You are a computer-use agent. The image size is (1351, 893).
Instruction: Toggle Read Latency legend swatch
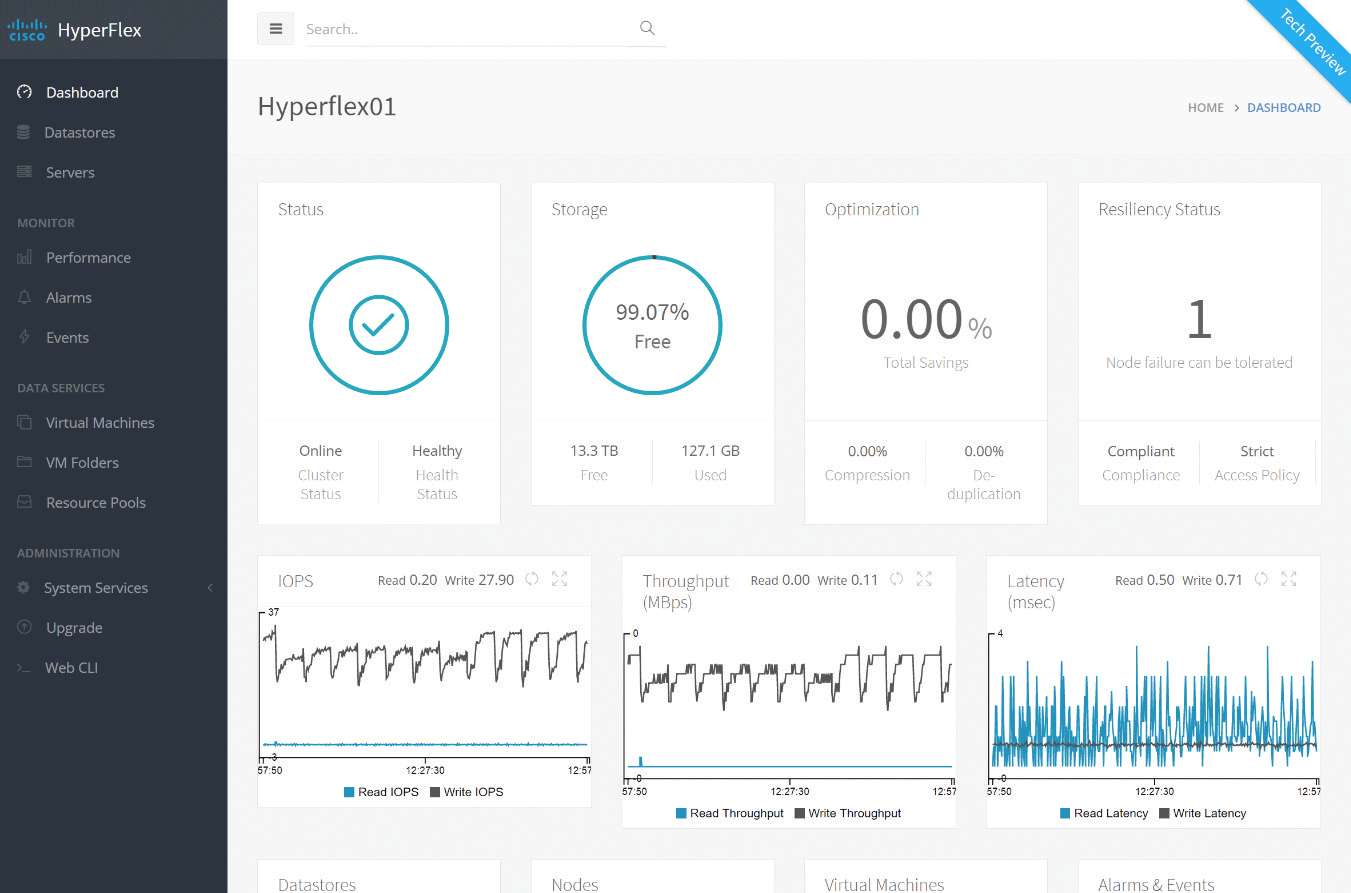(x=1065, y=813)
